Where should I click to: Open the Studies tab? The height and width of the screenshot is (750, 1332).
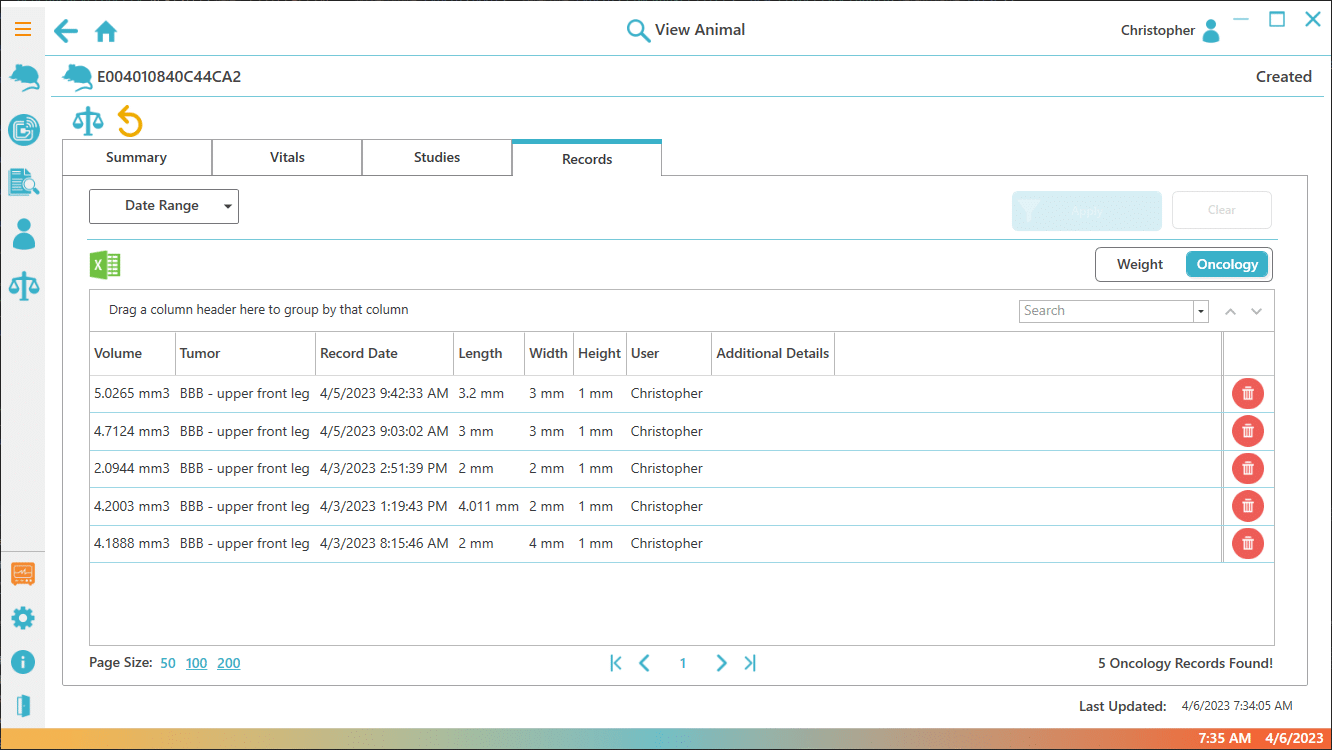[437, 158]
